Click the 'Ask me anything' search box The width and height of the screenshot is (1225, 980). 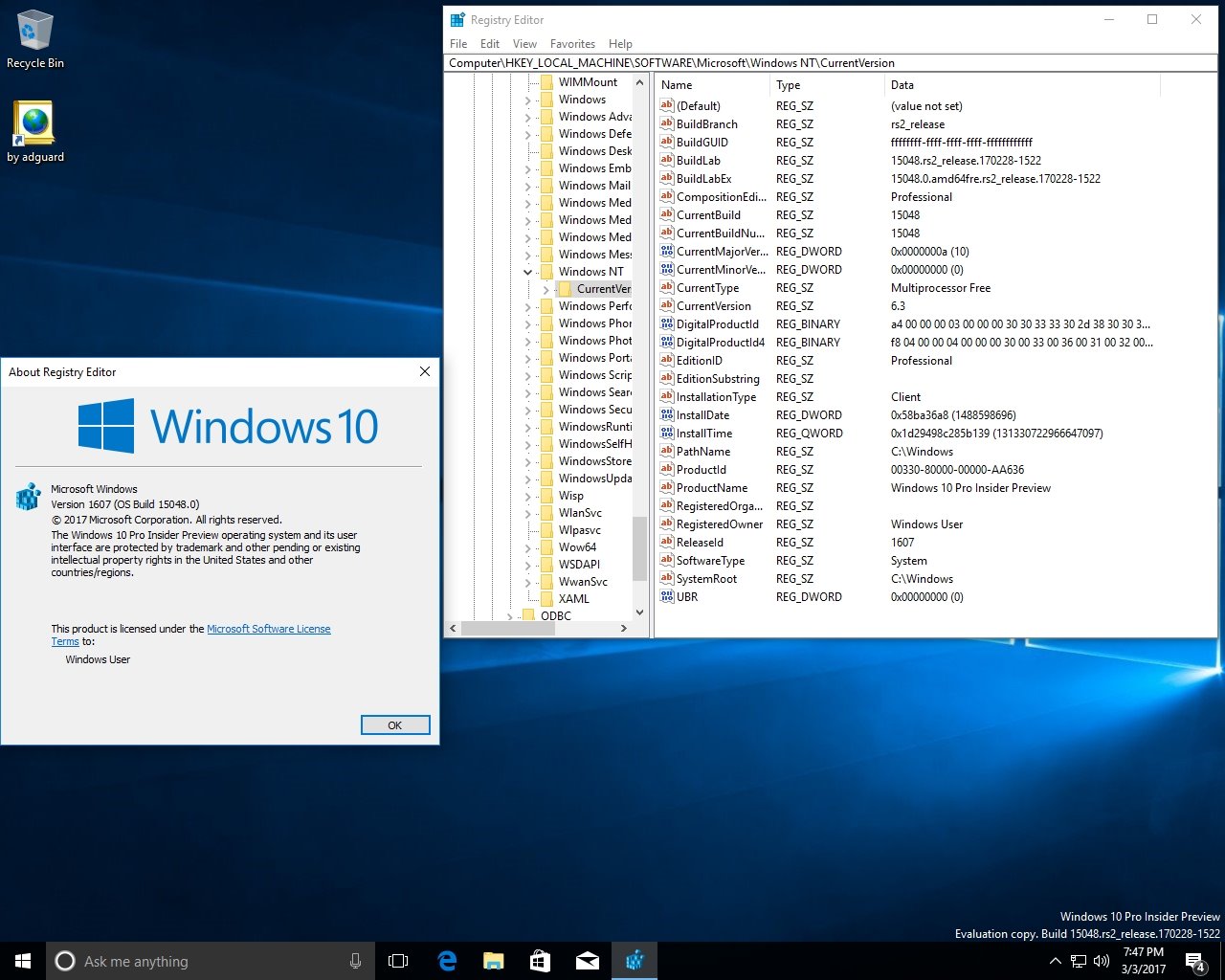(210, 961)
